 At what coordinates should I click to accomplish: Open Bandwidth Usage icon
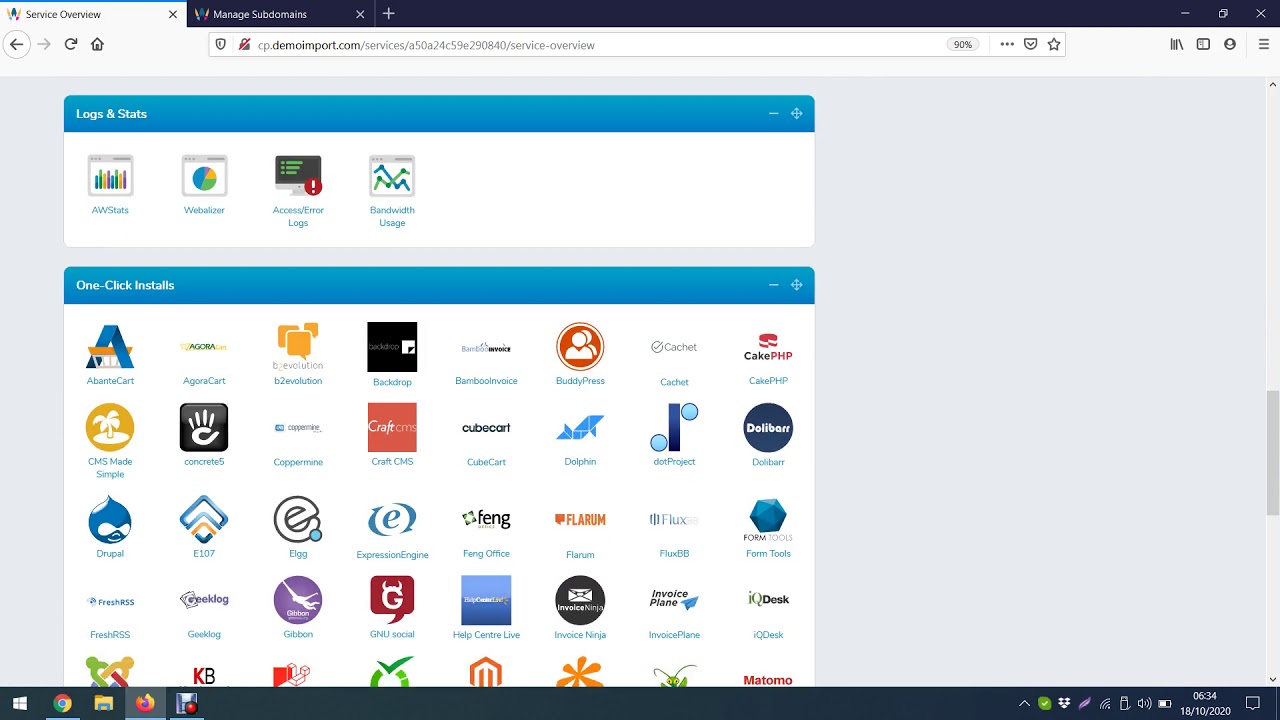tap(392, 176)
